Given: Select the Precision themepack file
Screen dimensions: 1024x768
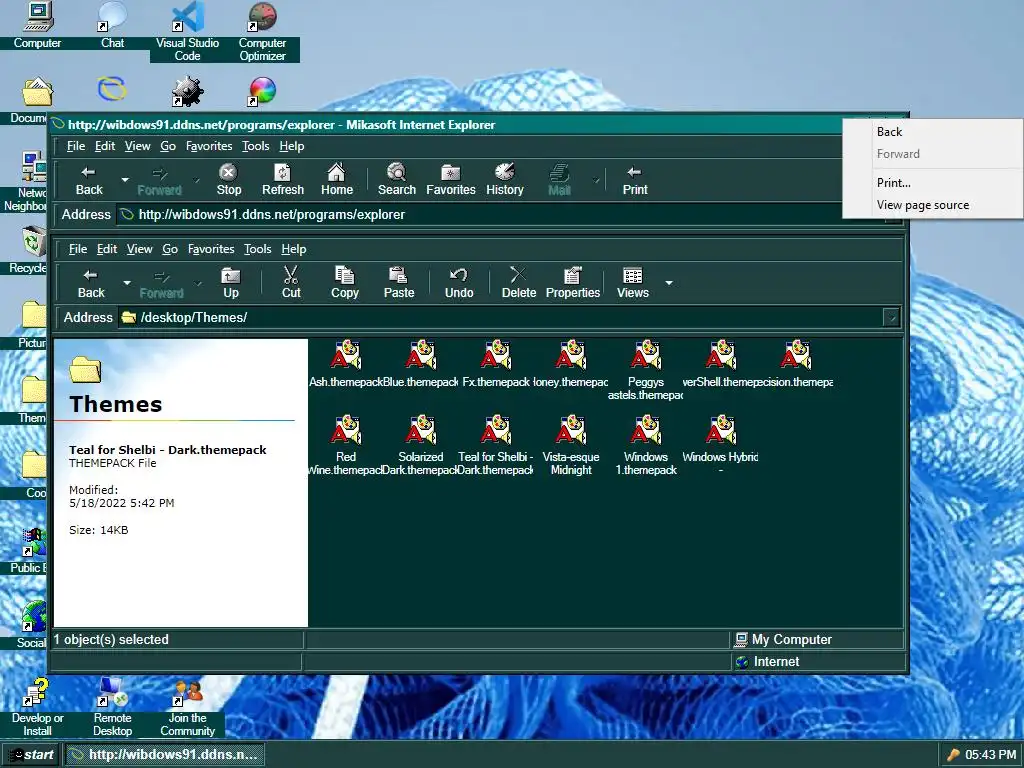Looking at the screenshot, I should [x=795, y=364].
